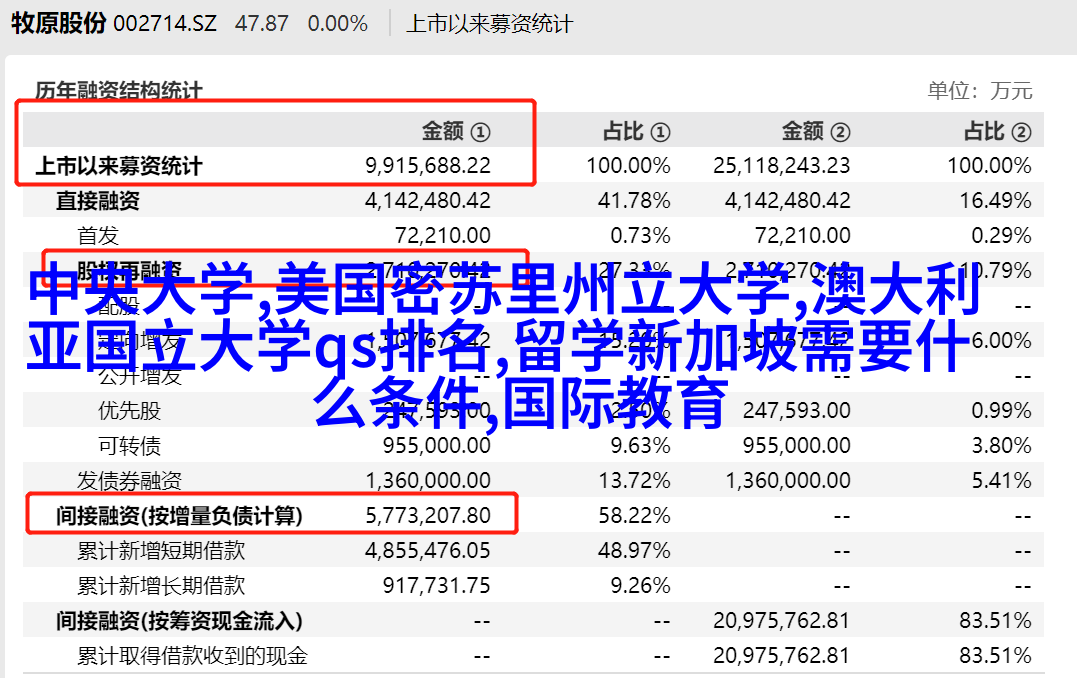
Task: Click the total amount 9,915,688.22
Action: (428, 166)
